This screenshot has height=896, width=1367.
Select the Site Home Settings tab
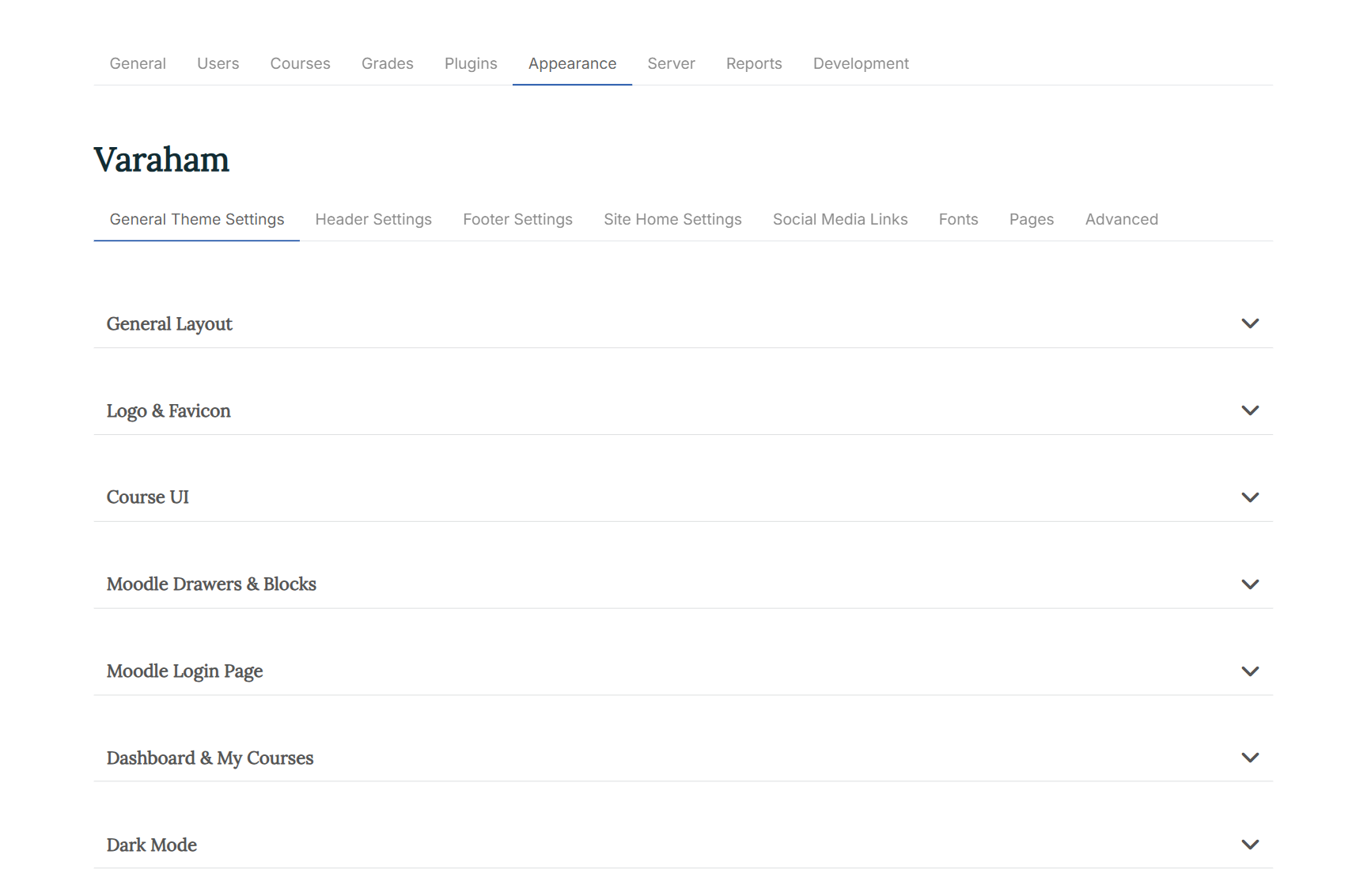tap(672, 219)
